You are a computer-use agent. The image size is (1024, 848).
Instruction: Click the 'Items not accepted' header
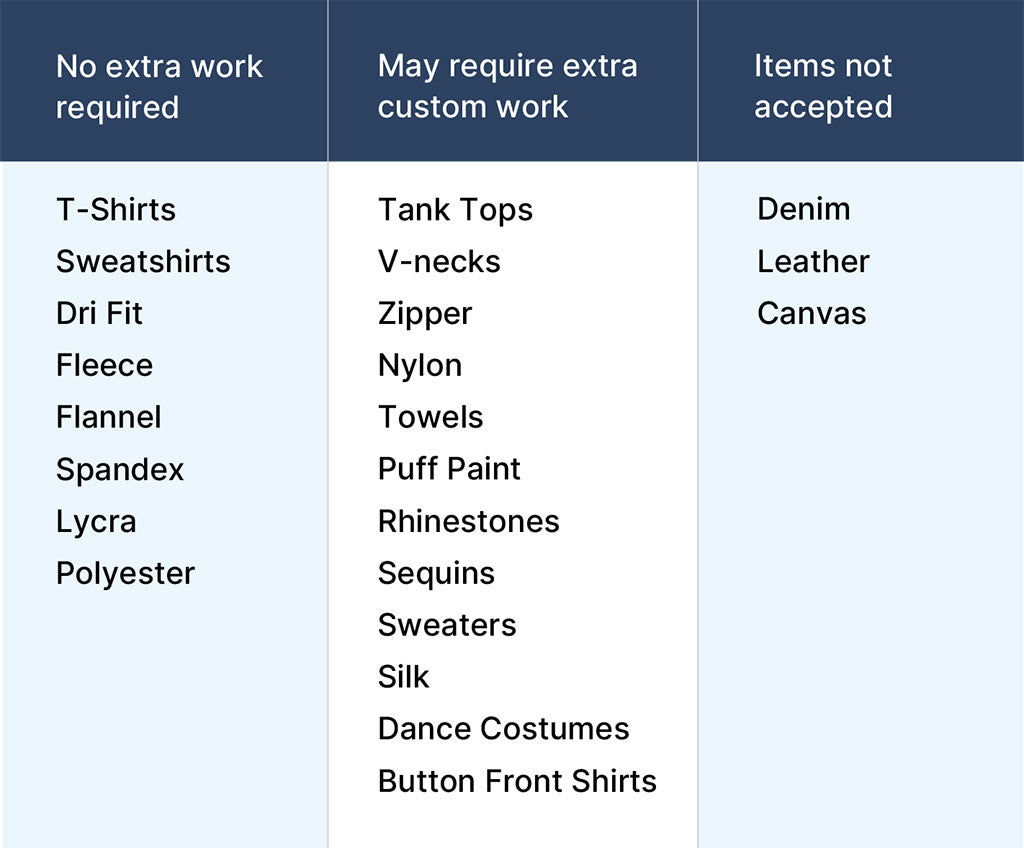[823, 87]
